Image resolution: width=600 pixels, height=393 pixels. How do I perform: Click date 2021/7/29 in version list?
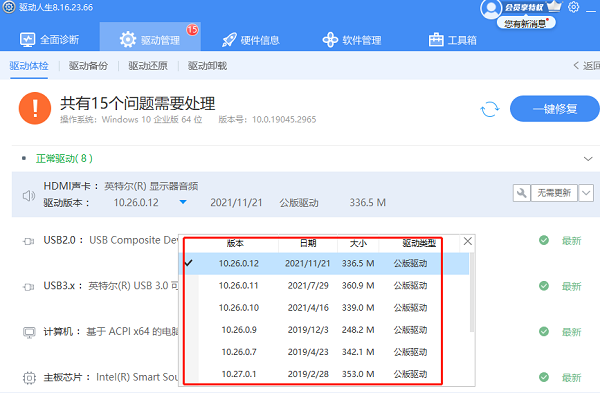pos(308,285)
